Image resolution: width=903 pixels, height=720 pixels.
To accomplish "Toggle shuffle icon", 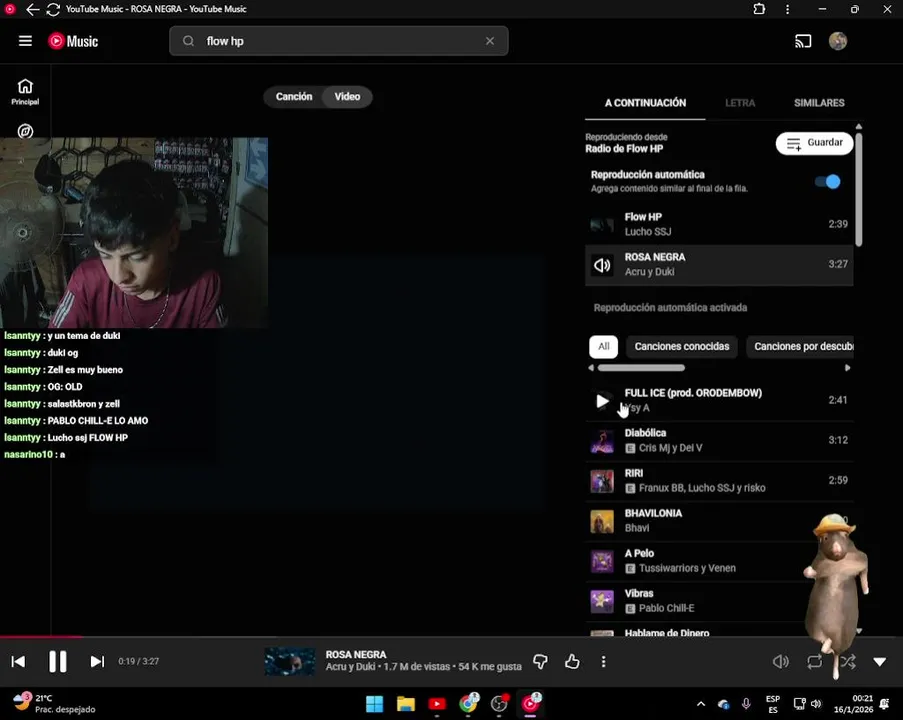I will pyautogui.click(x=847, y=661).
